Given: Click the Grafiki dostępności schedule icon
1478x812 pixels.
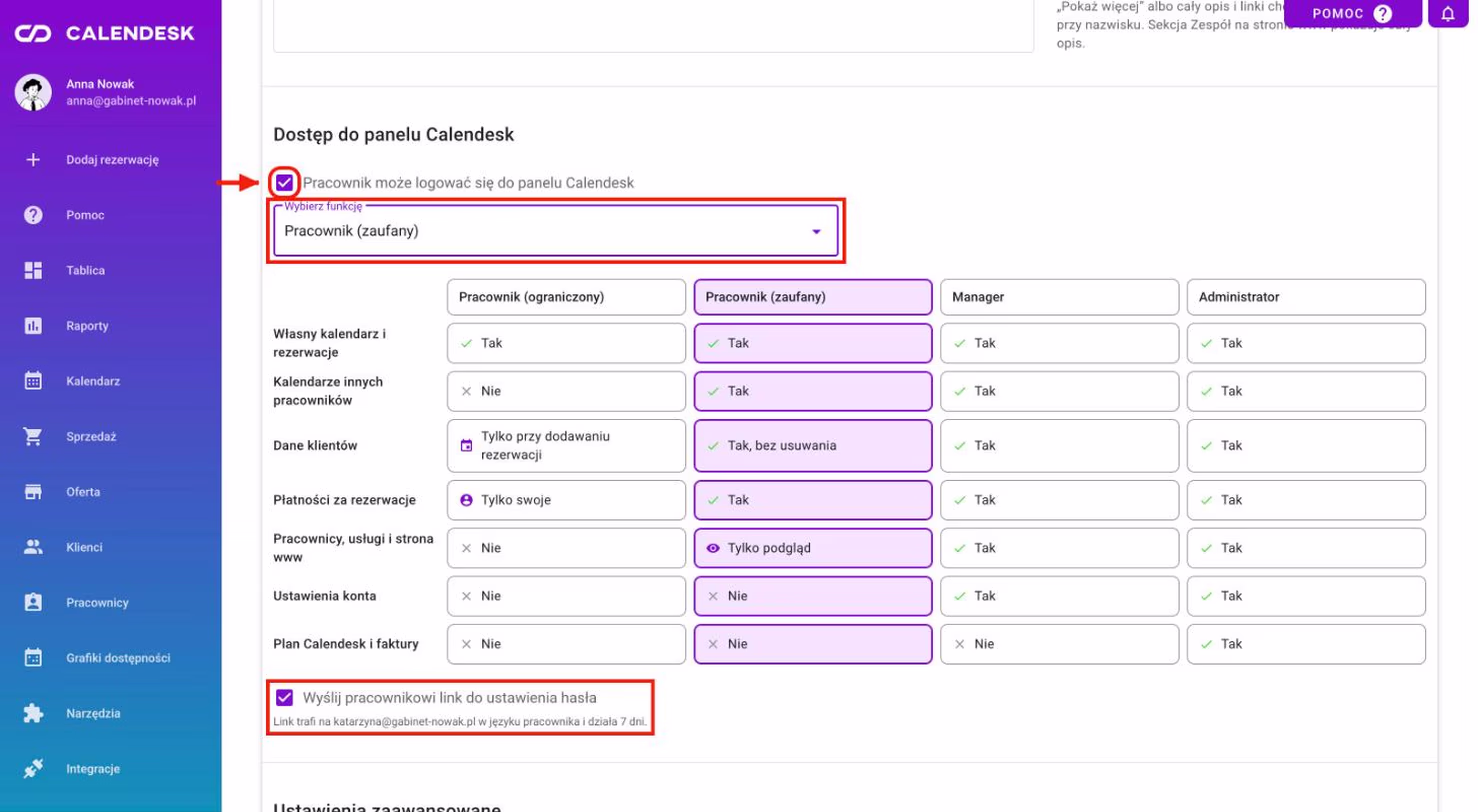Looking at the screenshot, I should pos(33,658).
